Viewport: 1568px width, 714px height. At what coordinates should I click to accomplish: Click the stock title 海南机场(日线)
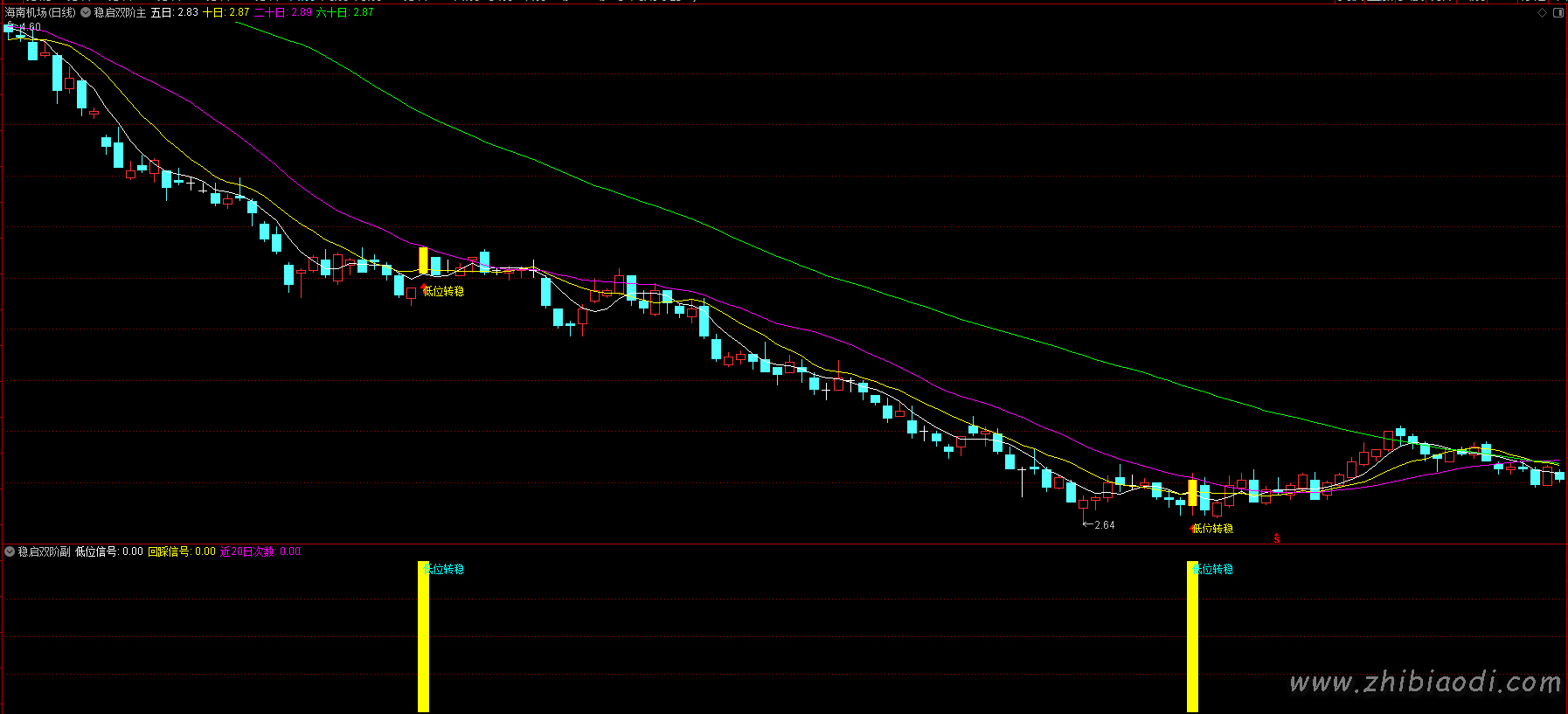(40, 13)
